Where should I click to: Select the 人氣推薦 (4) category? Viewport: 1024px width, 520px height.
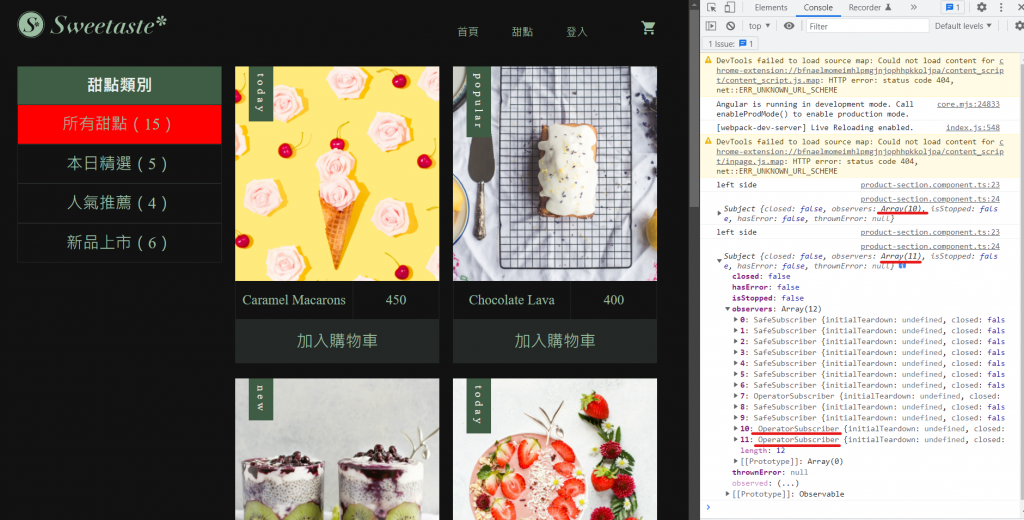tap(120, 203)
